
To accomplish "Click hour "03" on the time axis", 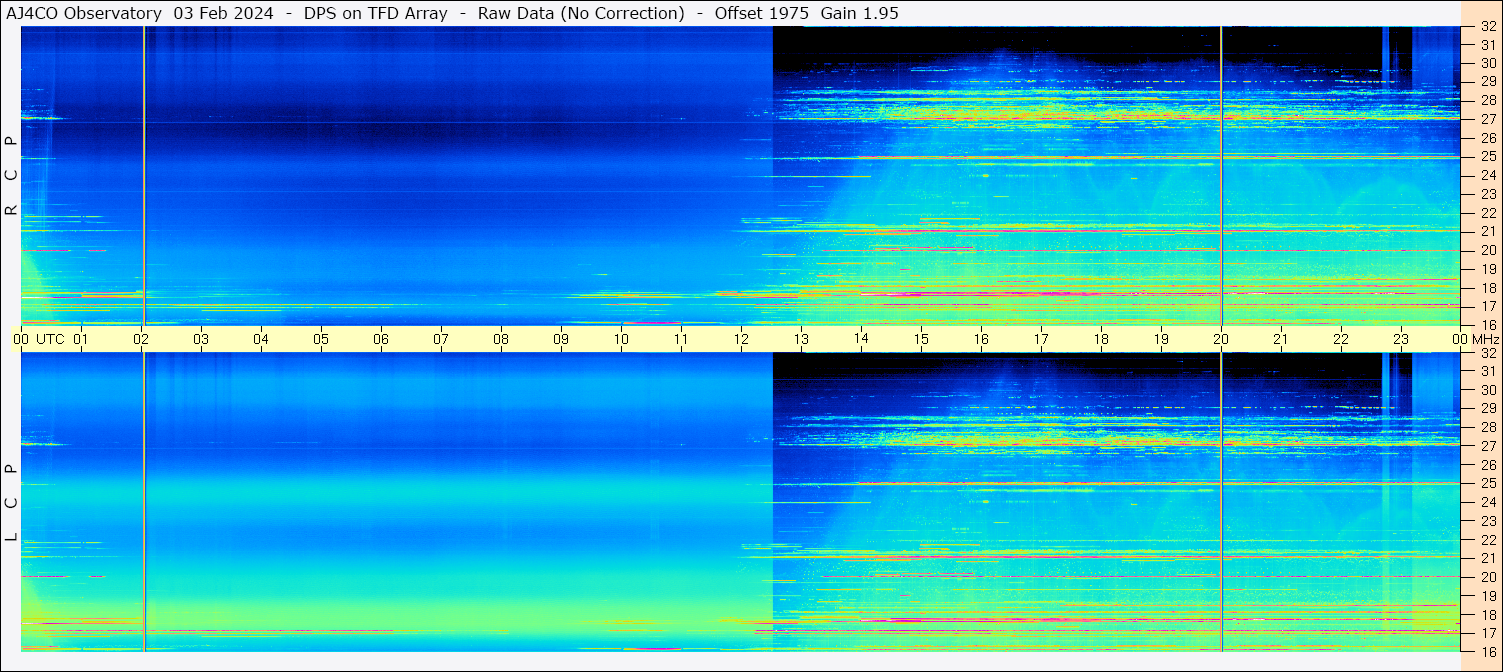I will (x=201, y=339).
